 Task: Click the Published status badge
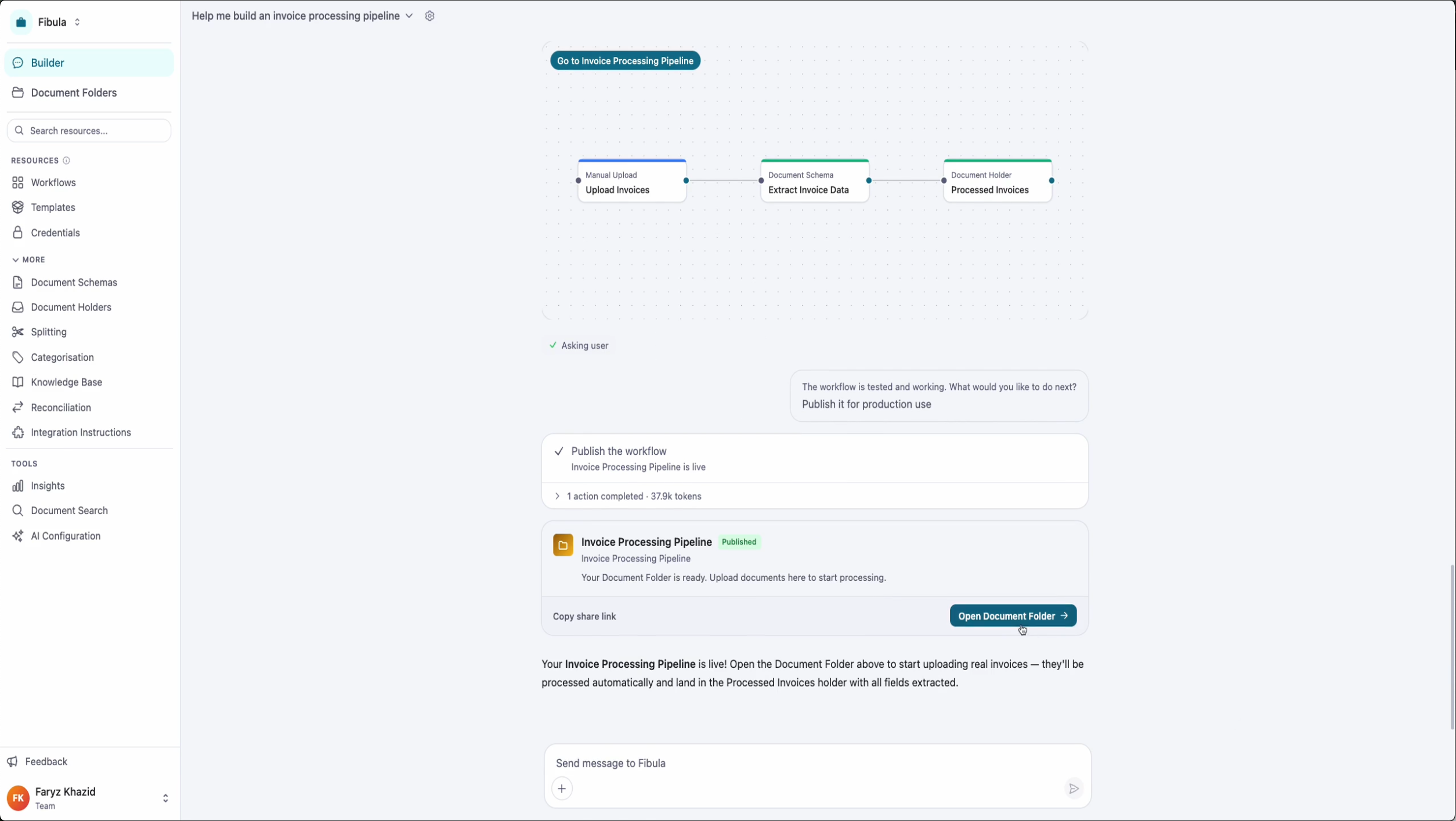[x=739, y=542]
